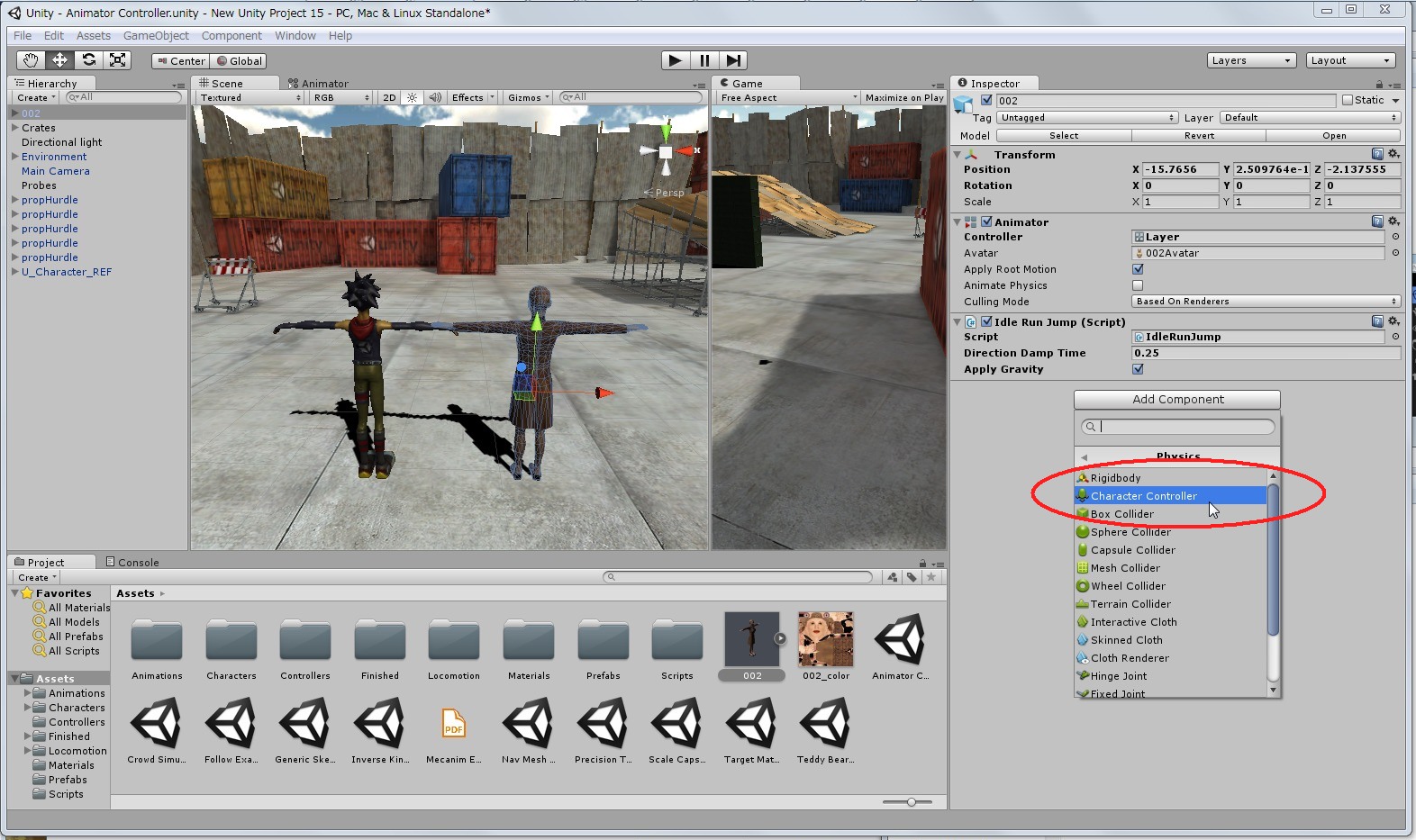This screenshot has height=840, width=1416.
Task: Open the GameObject menu
Action: pos(156,36)
